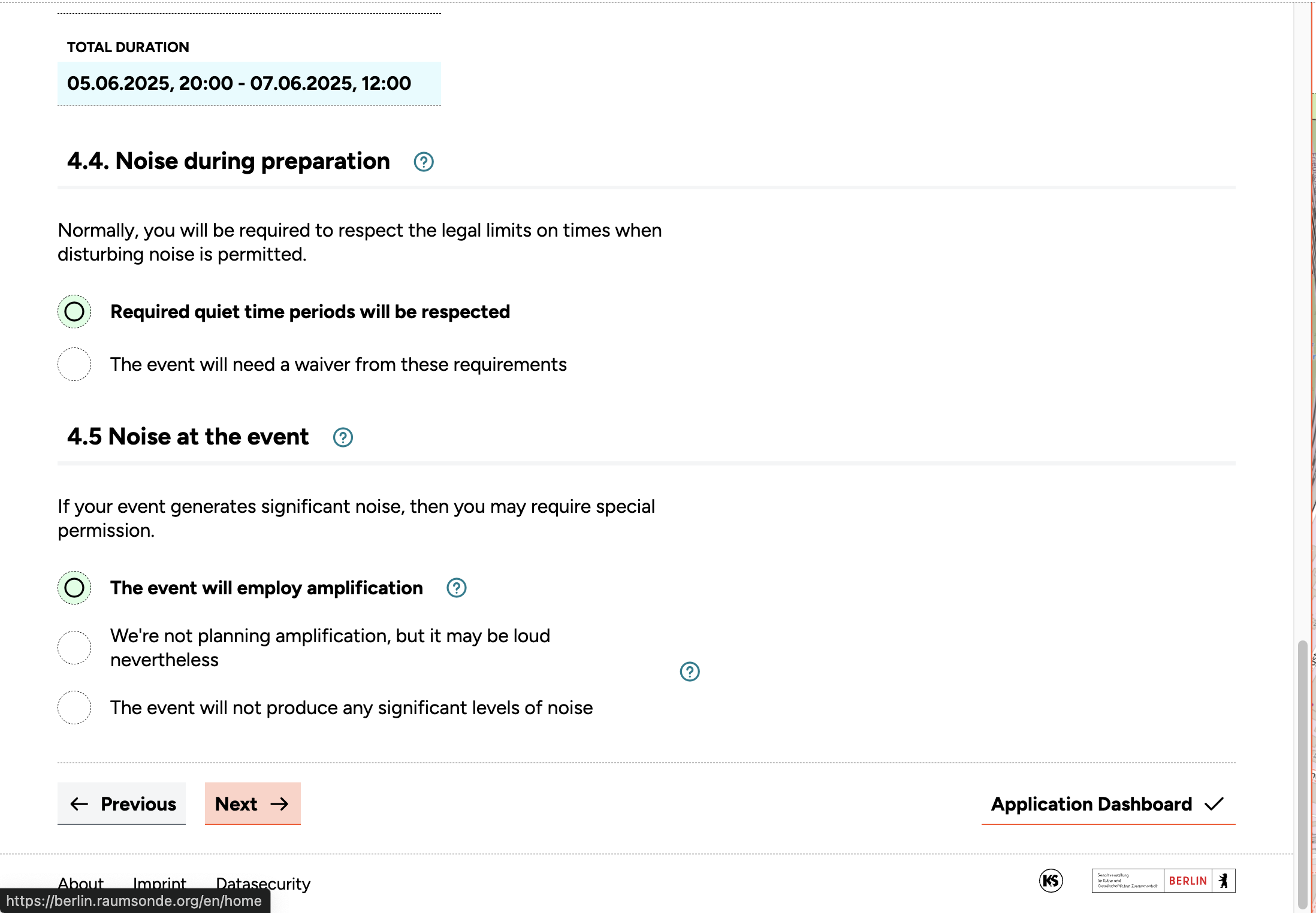1316x913 pixels.
Task: Open the Imprint footer link
Action: point(159,883)
